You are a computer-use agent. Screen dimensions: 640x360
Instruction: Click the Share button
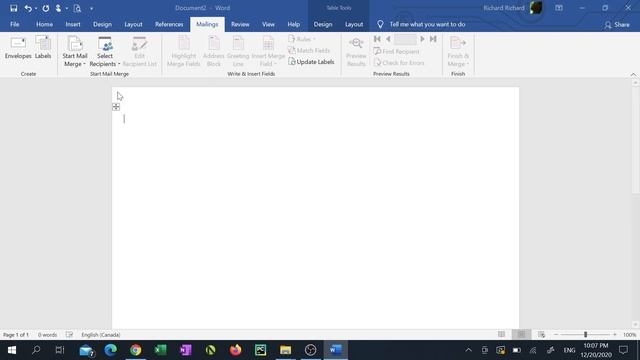(x=617, y=25)
